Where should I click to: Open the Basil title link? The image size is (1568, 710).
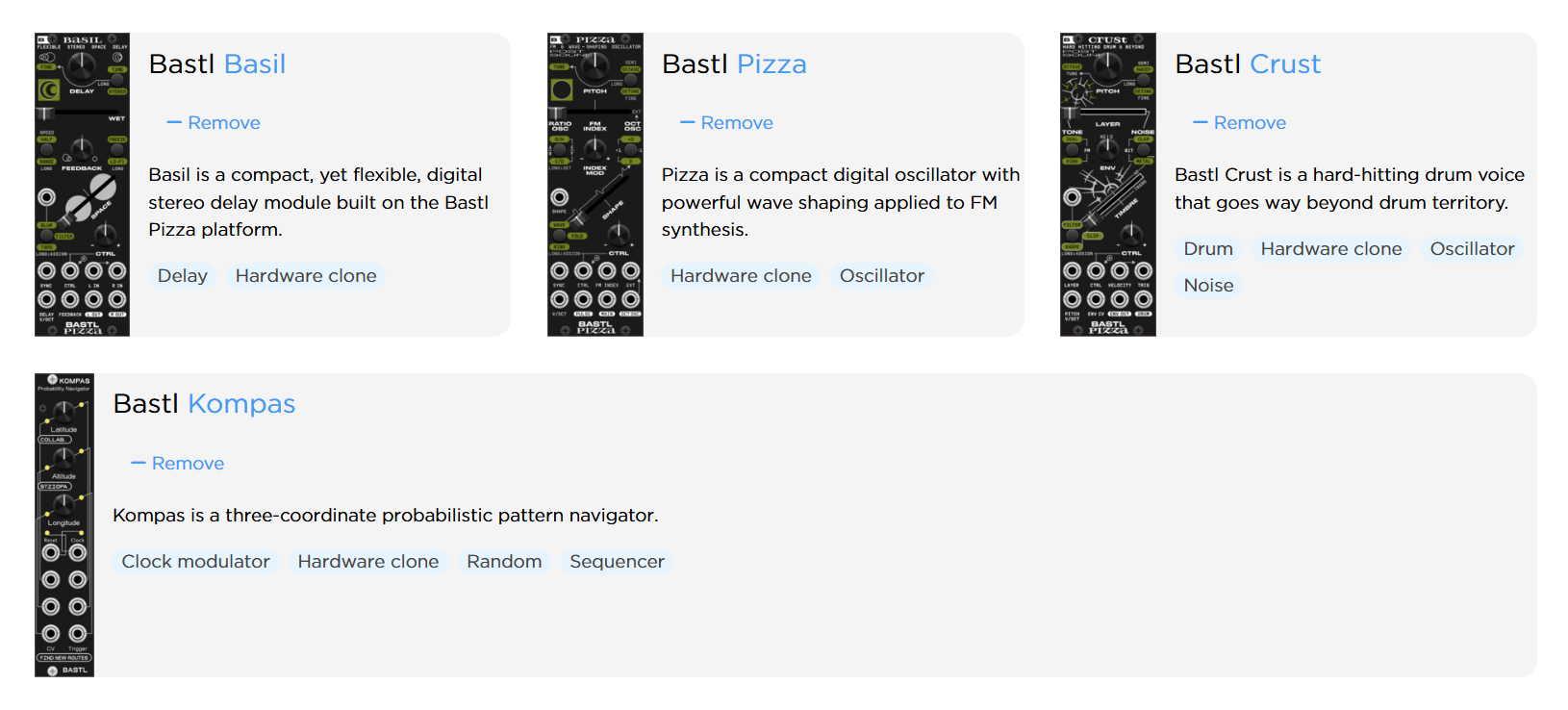[255, 64]
